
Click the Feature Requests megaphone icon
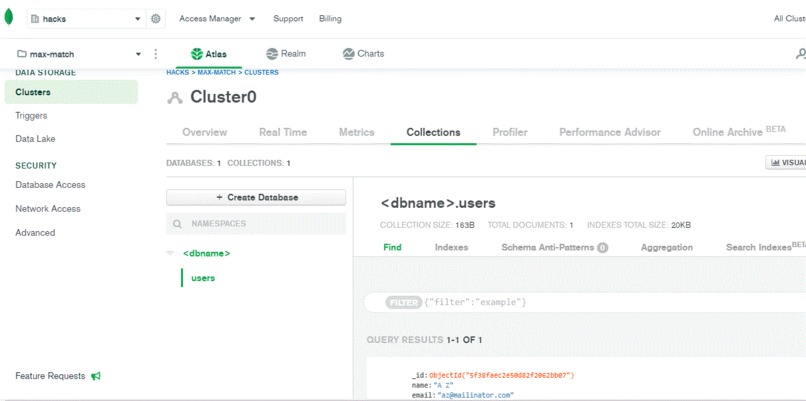[x=96, y=376]
